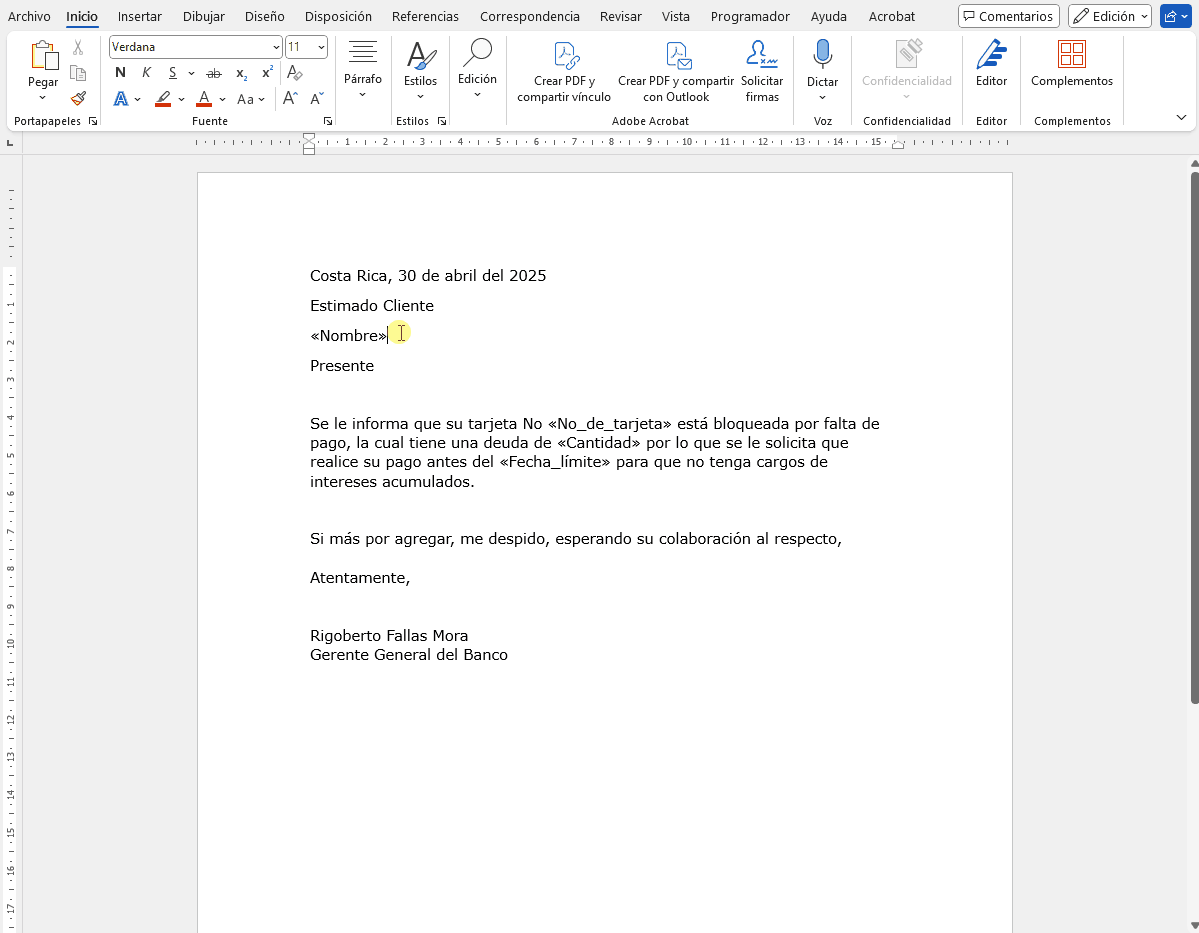Click the Format Painter brush icon

pos(78,98)
